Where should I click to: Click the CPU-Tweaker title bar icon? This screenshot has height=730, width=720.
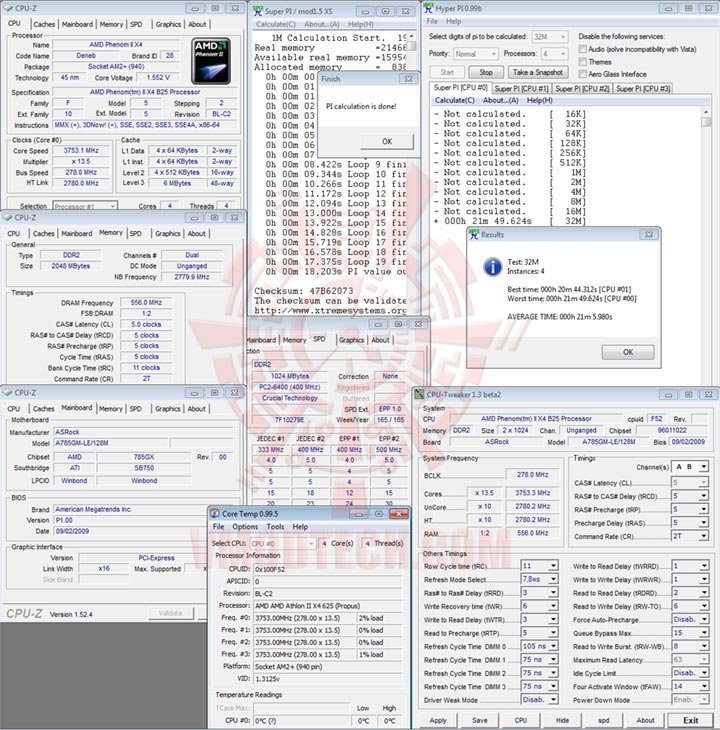pos(419,394)
